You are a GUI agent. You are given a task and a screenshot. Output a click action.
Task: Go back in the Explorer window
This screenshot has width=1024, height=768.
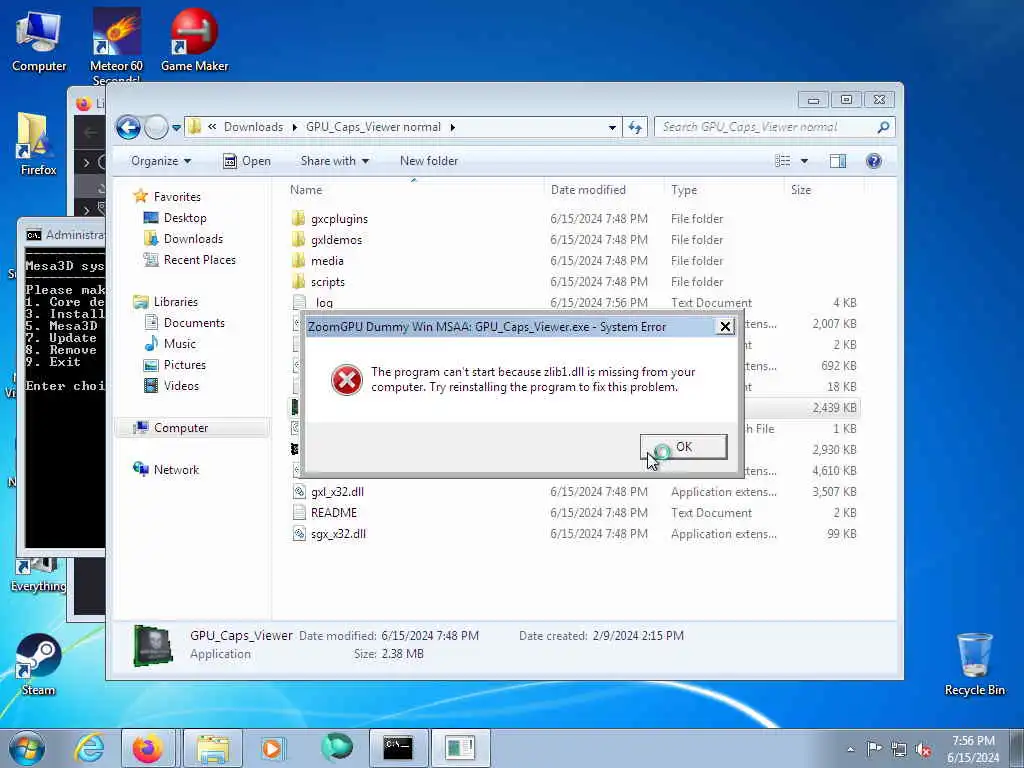tap(129, 127)
